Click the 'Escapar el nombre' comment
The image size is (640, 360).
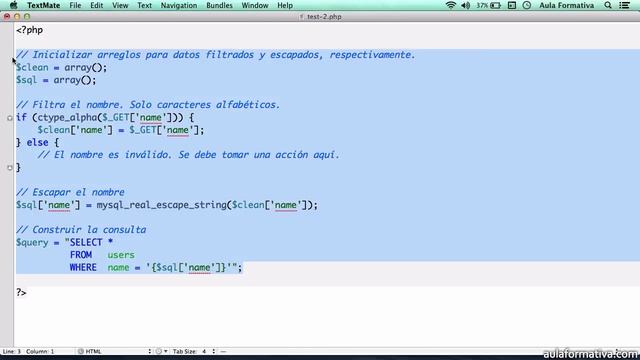(70, 192)
